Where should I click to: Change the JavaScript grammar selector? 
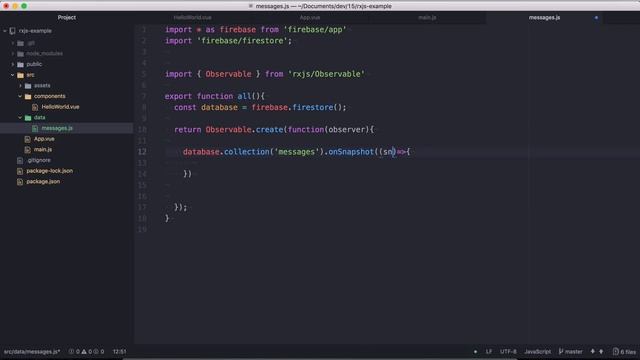point(538,352)
